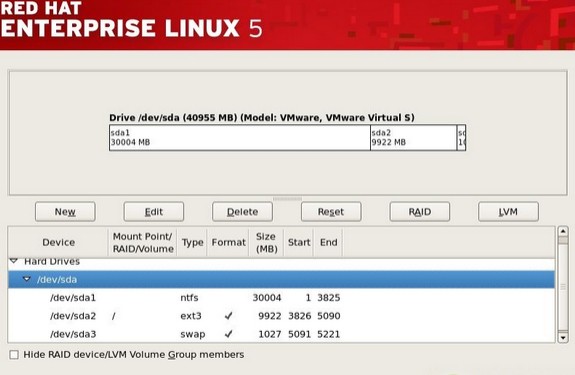Click the start cylinder value 3826
The image size is (575, 375).
[300, 316]
